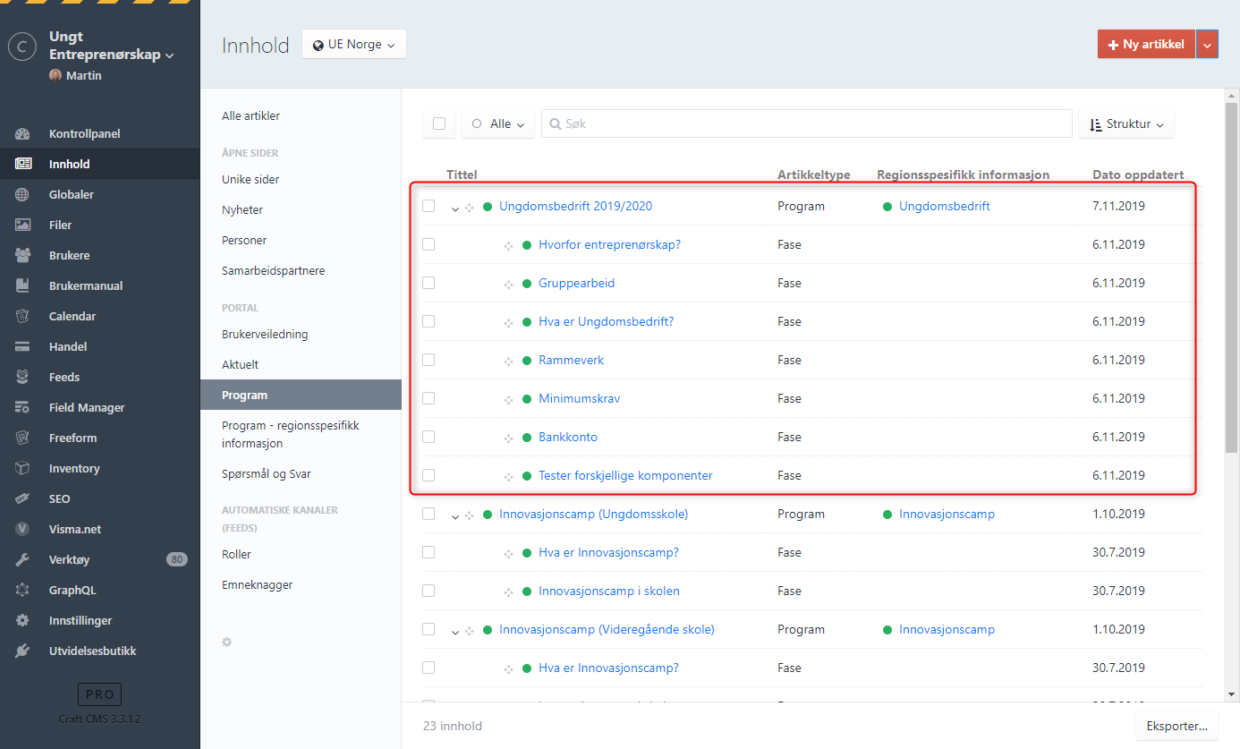The width and height of the screenshot is (1240, 749).
Task: Tick the checkbox for Ungdomsbedrift 2019/2020
Action: [x=429, y=206]
